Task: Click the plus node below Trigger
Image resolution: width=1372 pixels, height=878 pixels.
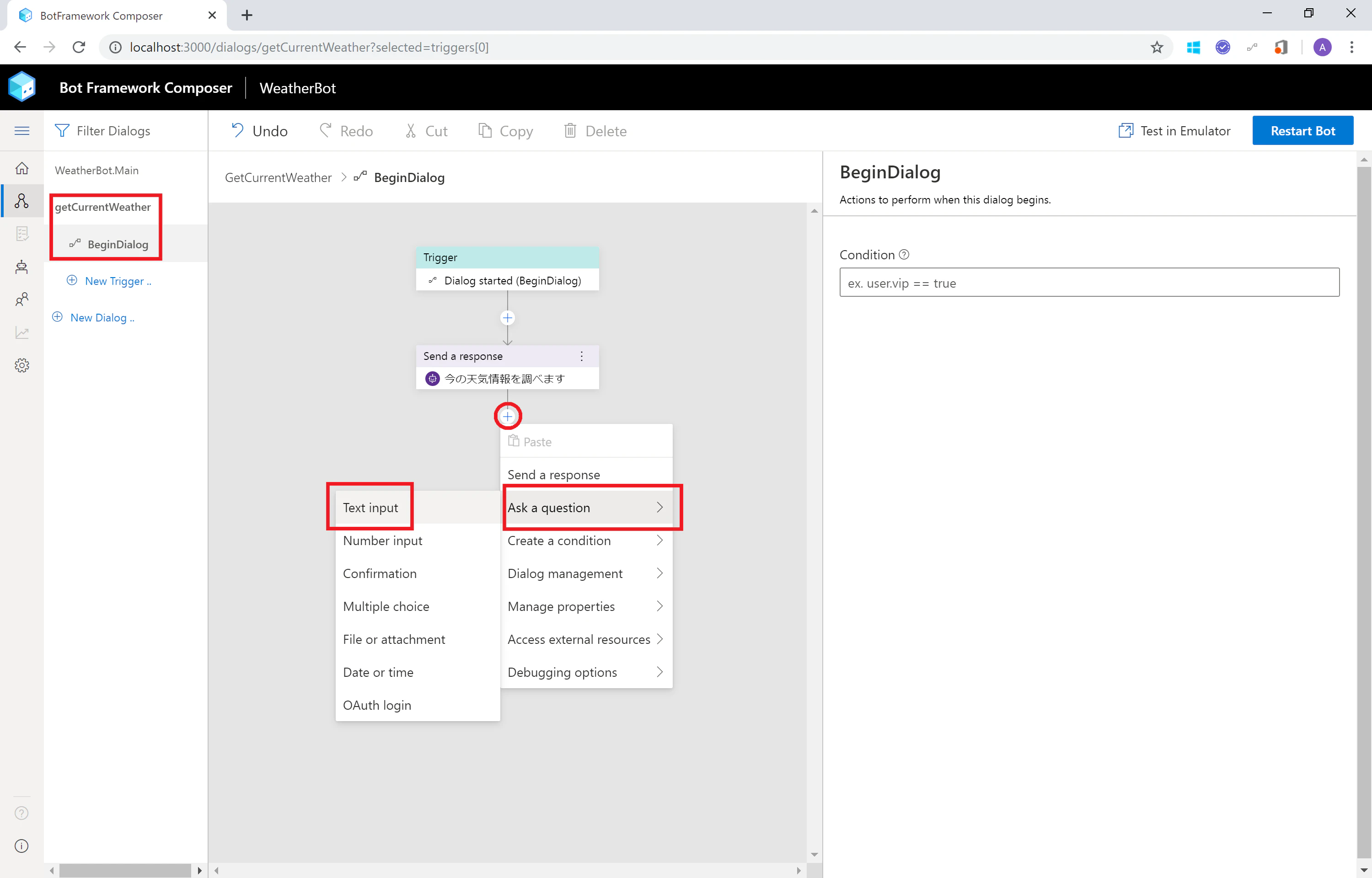Action: 507,317
